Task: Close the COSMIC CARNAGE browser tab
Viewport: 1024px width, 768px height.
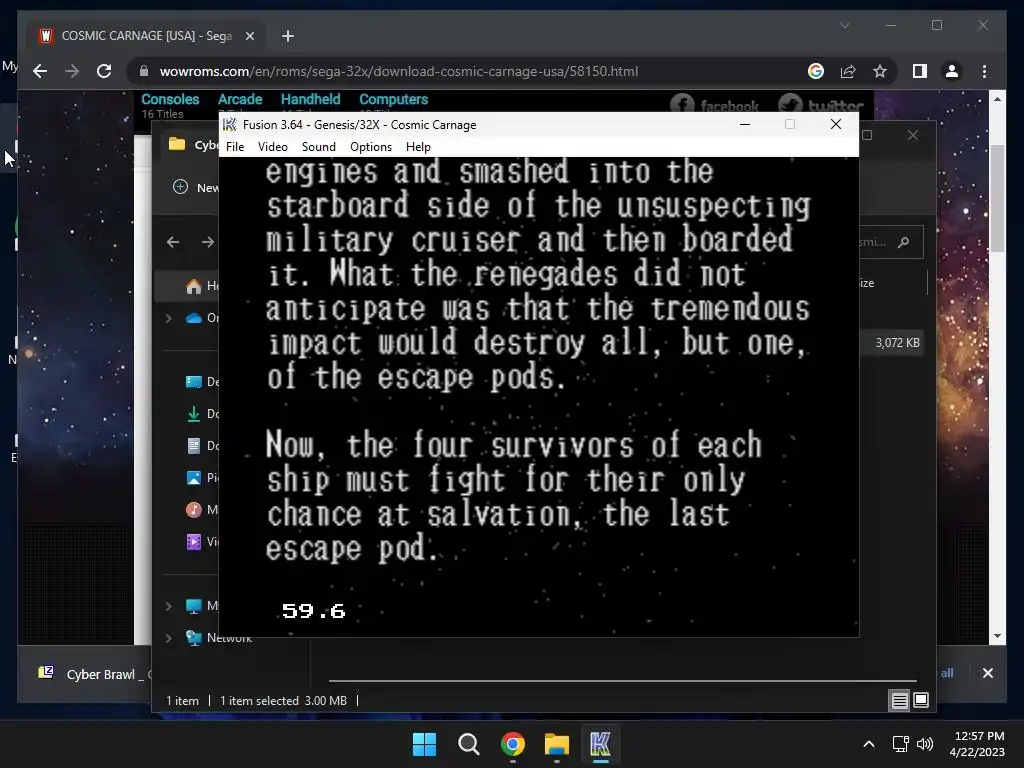Action: (x=249, y=37)
